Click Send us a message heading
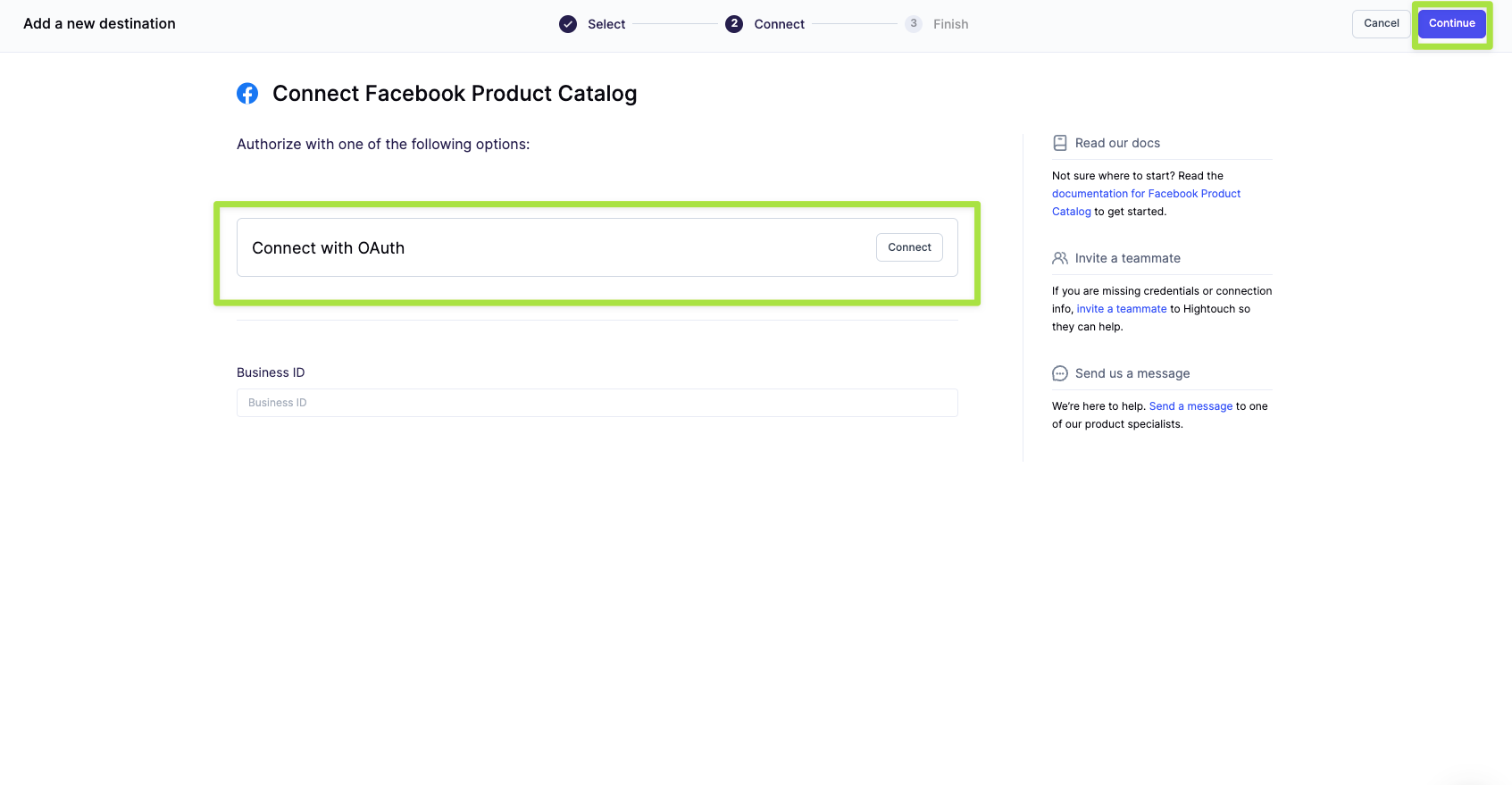Viewport: 1512px width, 785px height. (x=1132, y=373)
